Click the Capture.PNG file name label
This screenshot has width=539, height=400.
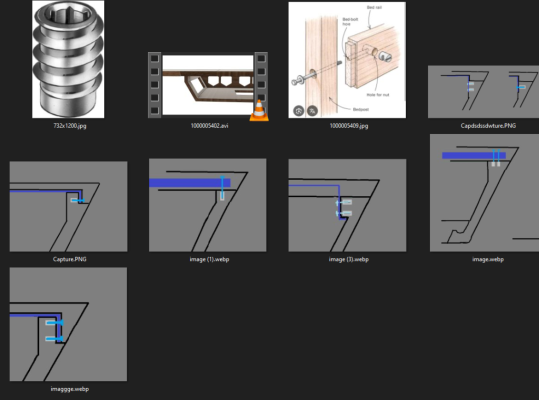[x=70, y=259]
